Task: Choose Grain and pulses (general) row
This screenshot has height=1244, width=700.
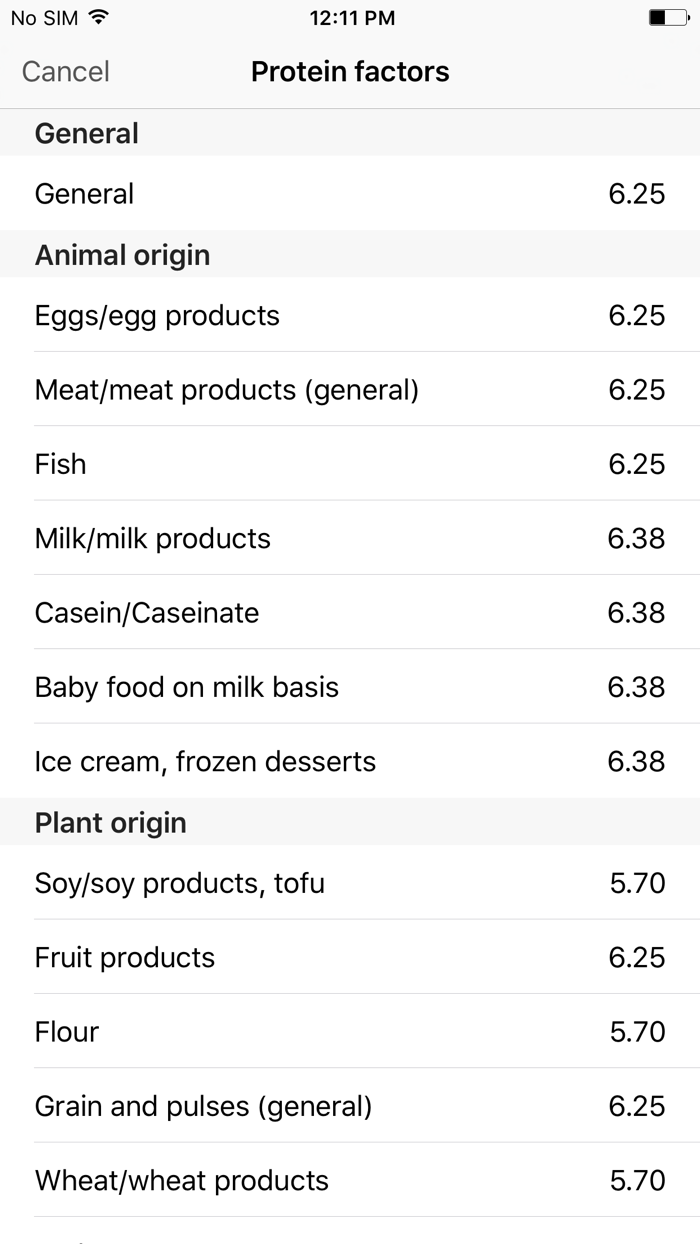Action: click(350, 1106)
